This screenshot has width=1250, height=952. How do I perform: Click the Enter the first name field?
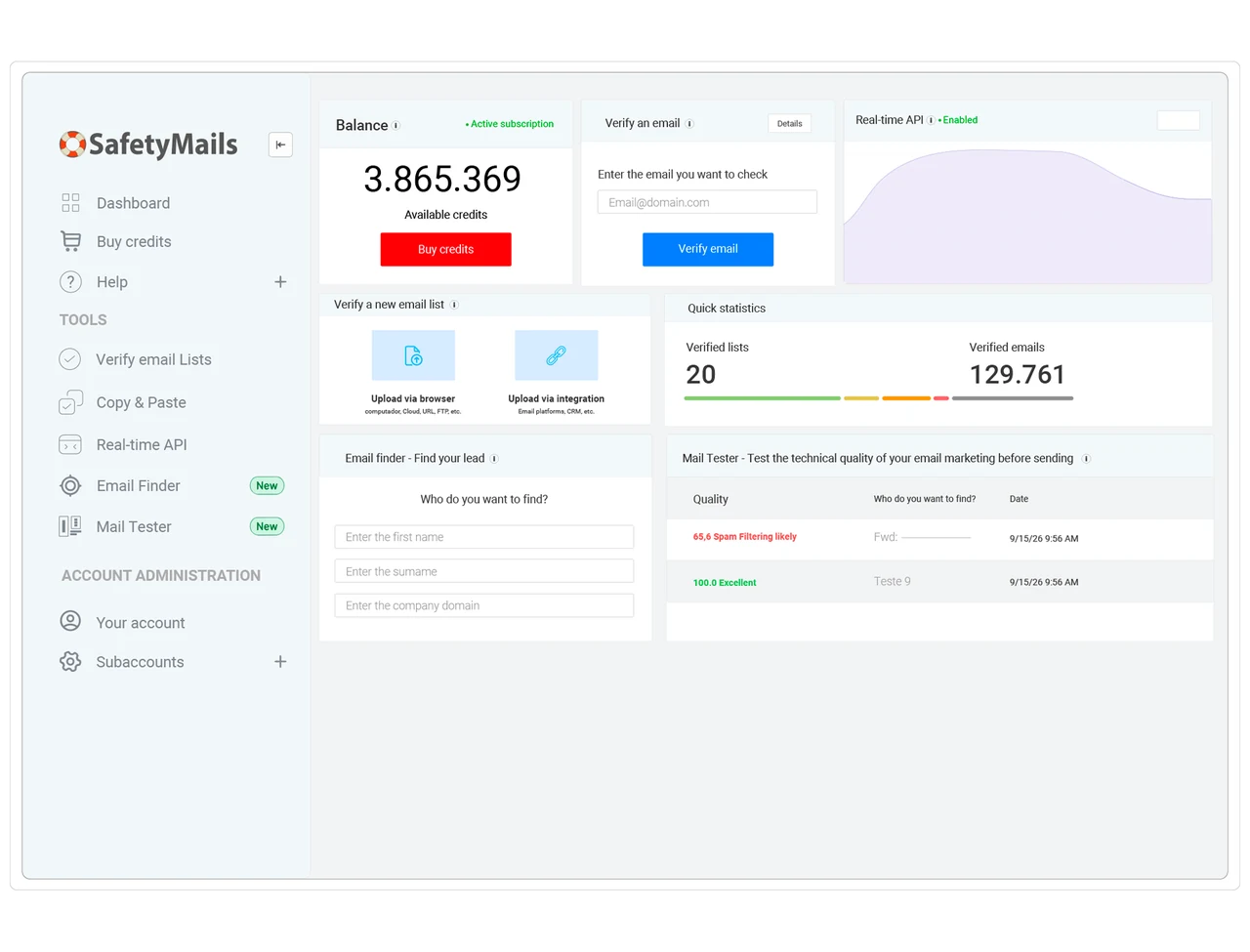tap(483, 537)
